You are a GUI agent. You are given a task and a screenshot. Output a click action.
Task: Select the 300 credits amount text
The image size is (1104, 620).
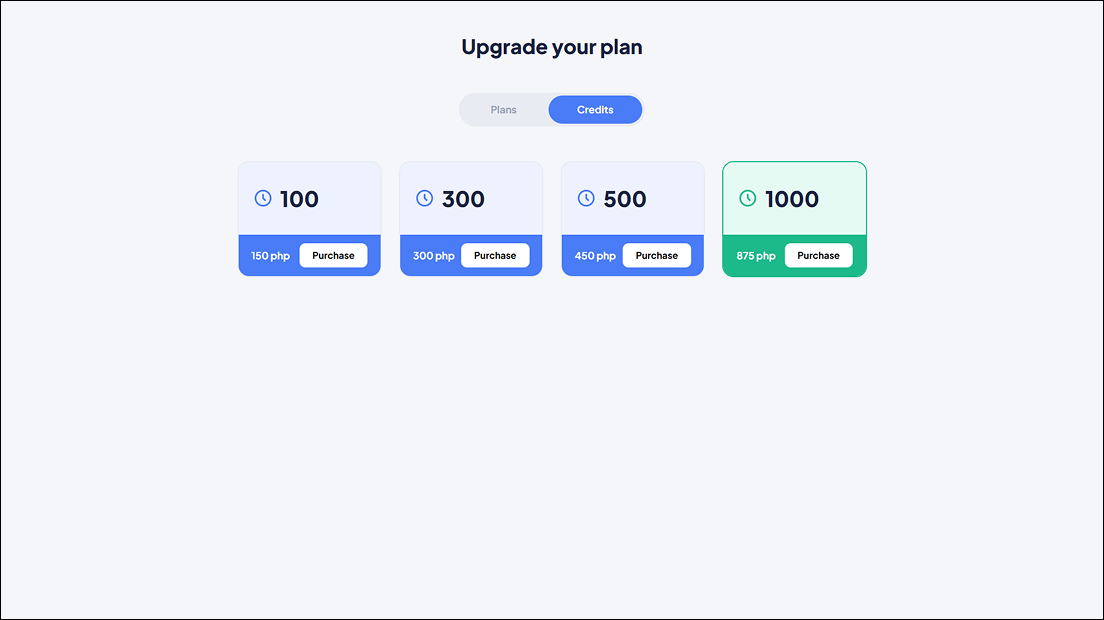click(x=463, y=199)
